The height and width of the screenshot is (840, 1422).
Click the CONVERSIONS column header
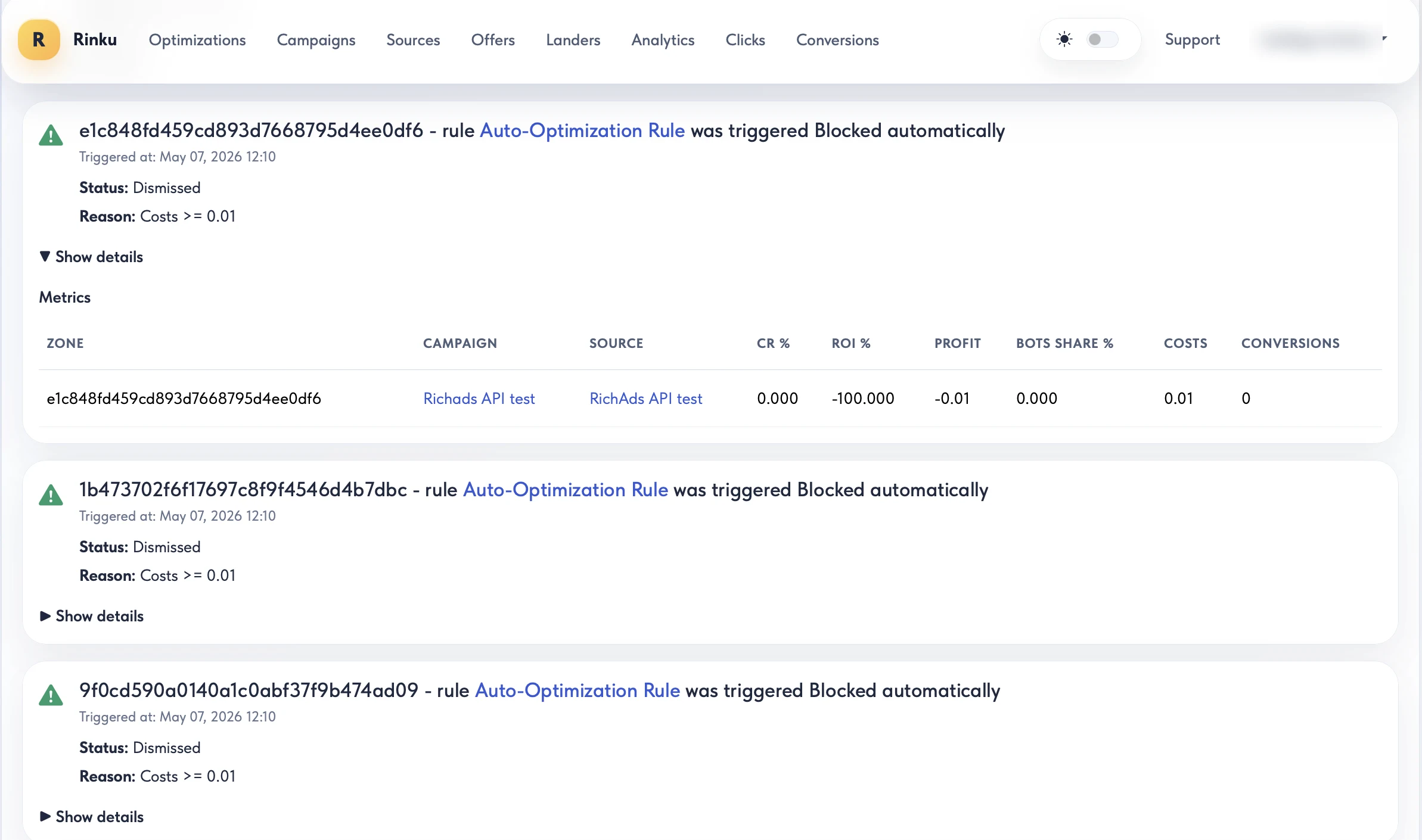pos(1290,343)
